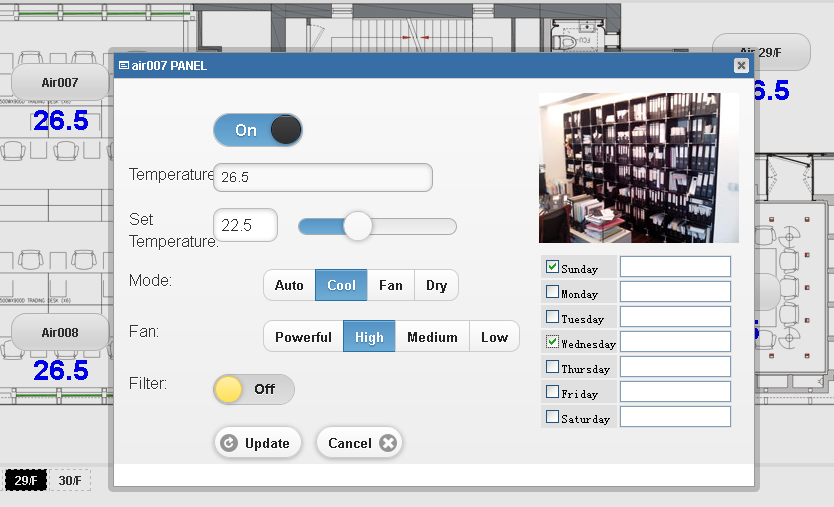Switch to the 30/F floor tab
This screenshot has width=834, height=507.
[70, 481]
